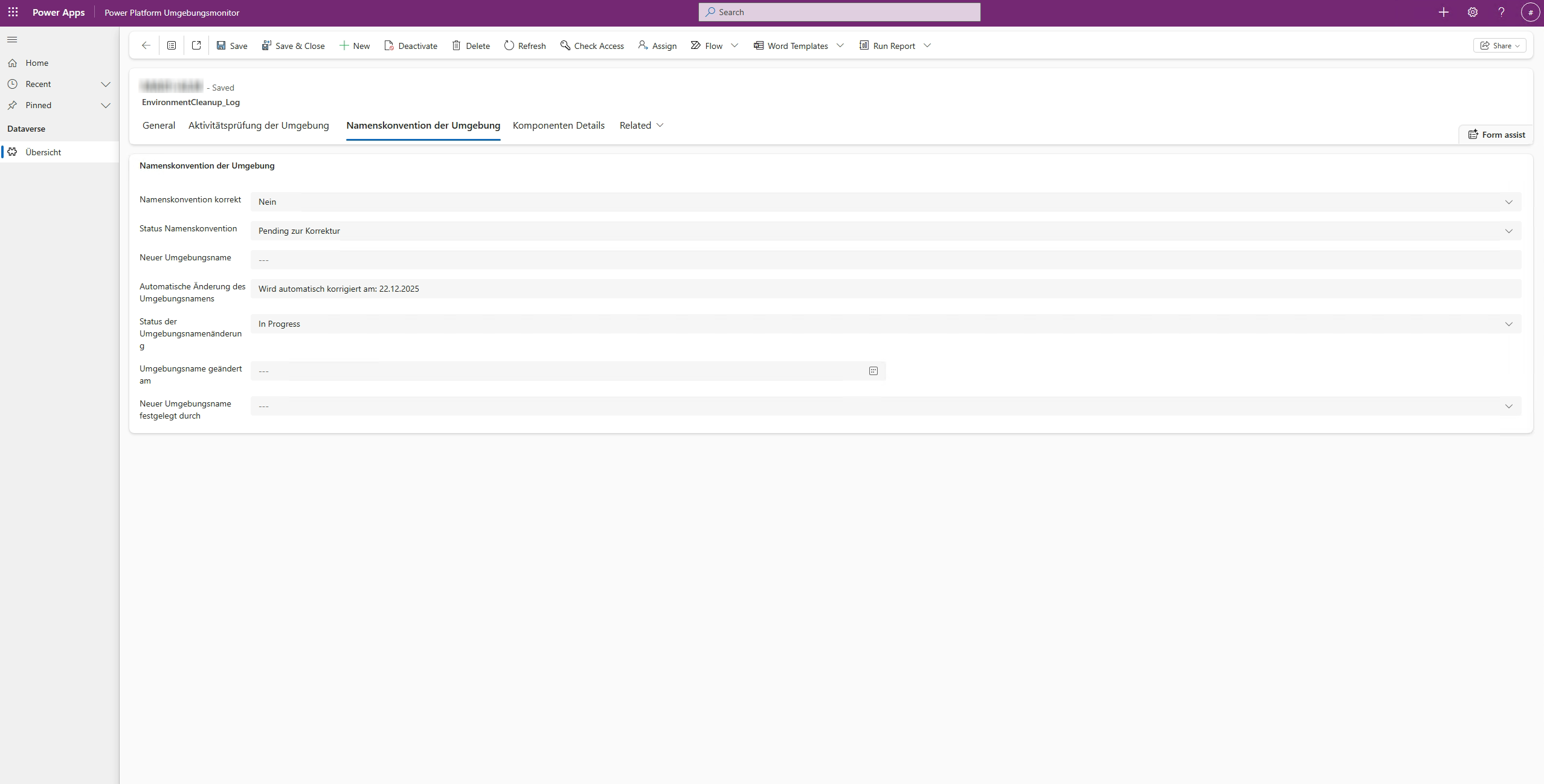Open settings gear in header
Image resolution: width=1544 pixels, height=784 pixels.
tap(1472, 12)
